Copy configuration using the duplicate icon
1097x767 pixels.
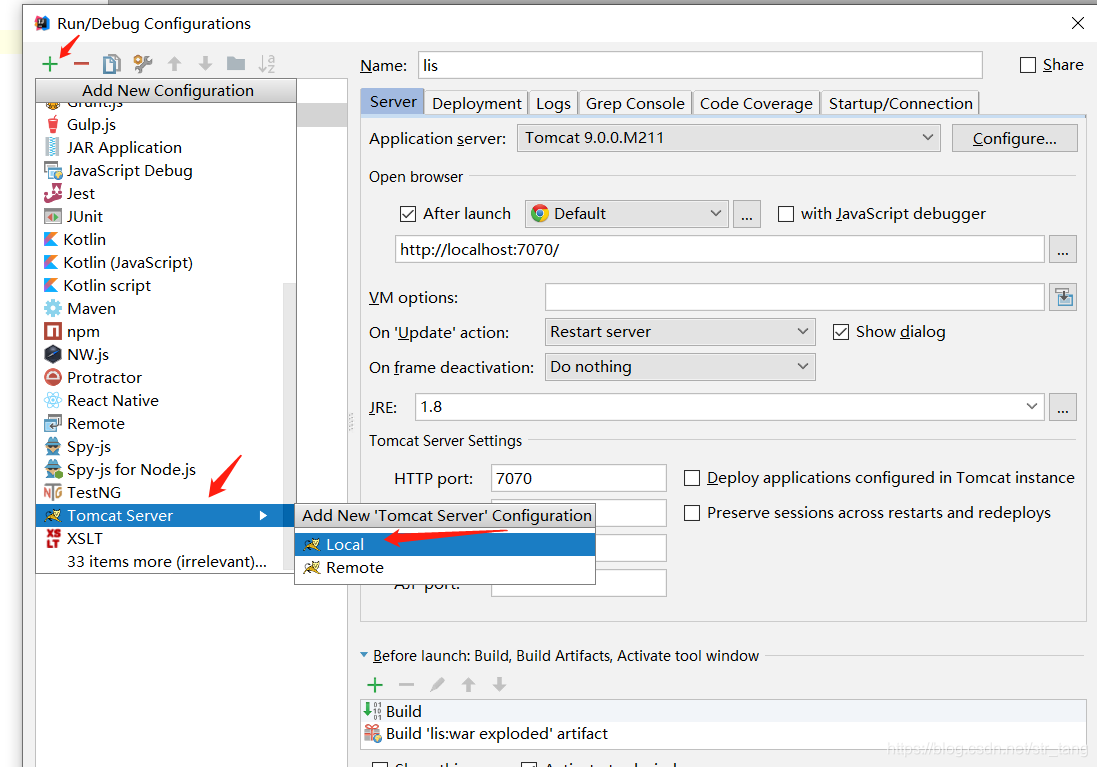tap(112, 64)
